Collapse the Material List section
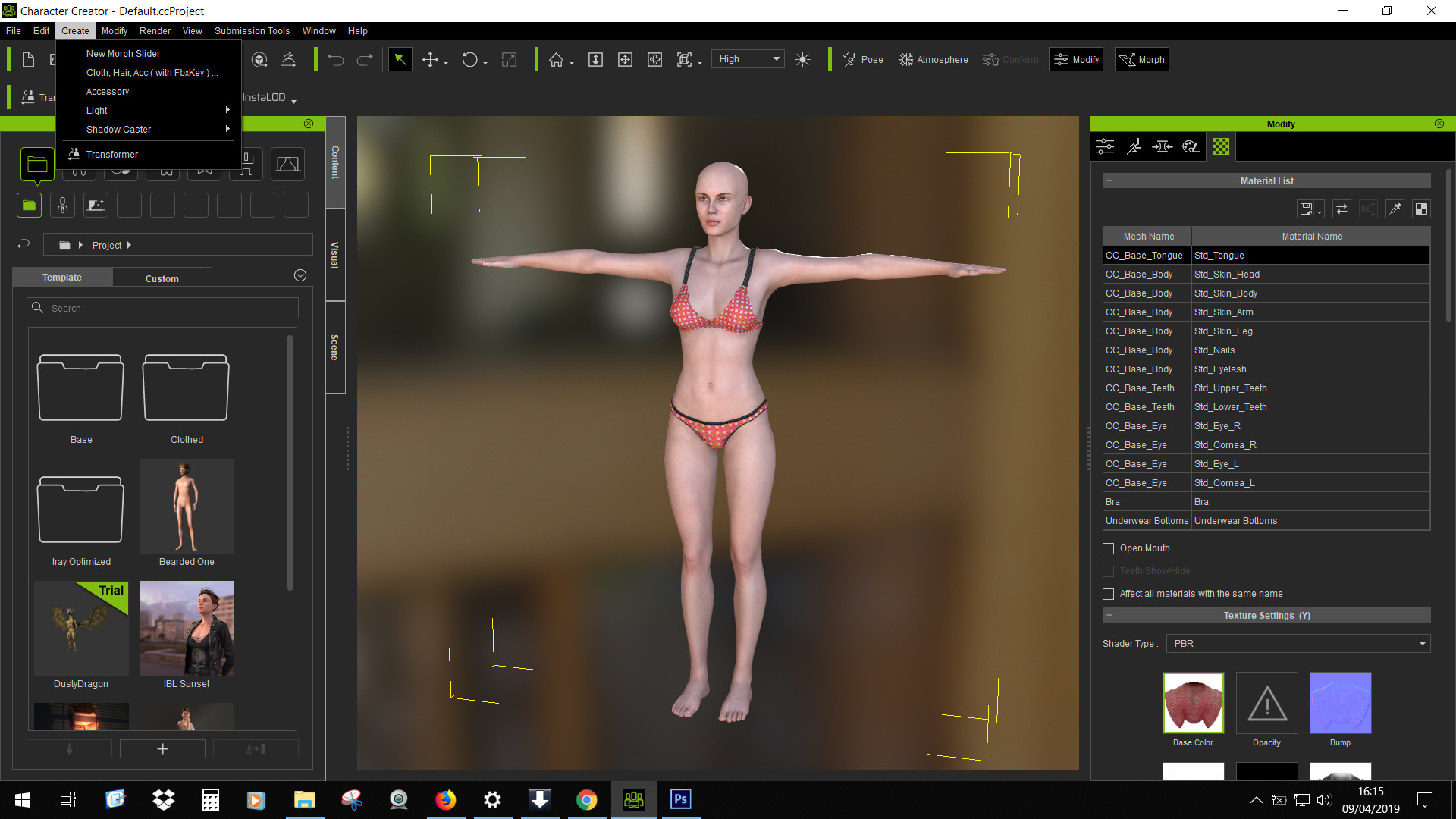The width and height of the screenshot is (1456, 819). point(1109,180)
